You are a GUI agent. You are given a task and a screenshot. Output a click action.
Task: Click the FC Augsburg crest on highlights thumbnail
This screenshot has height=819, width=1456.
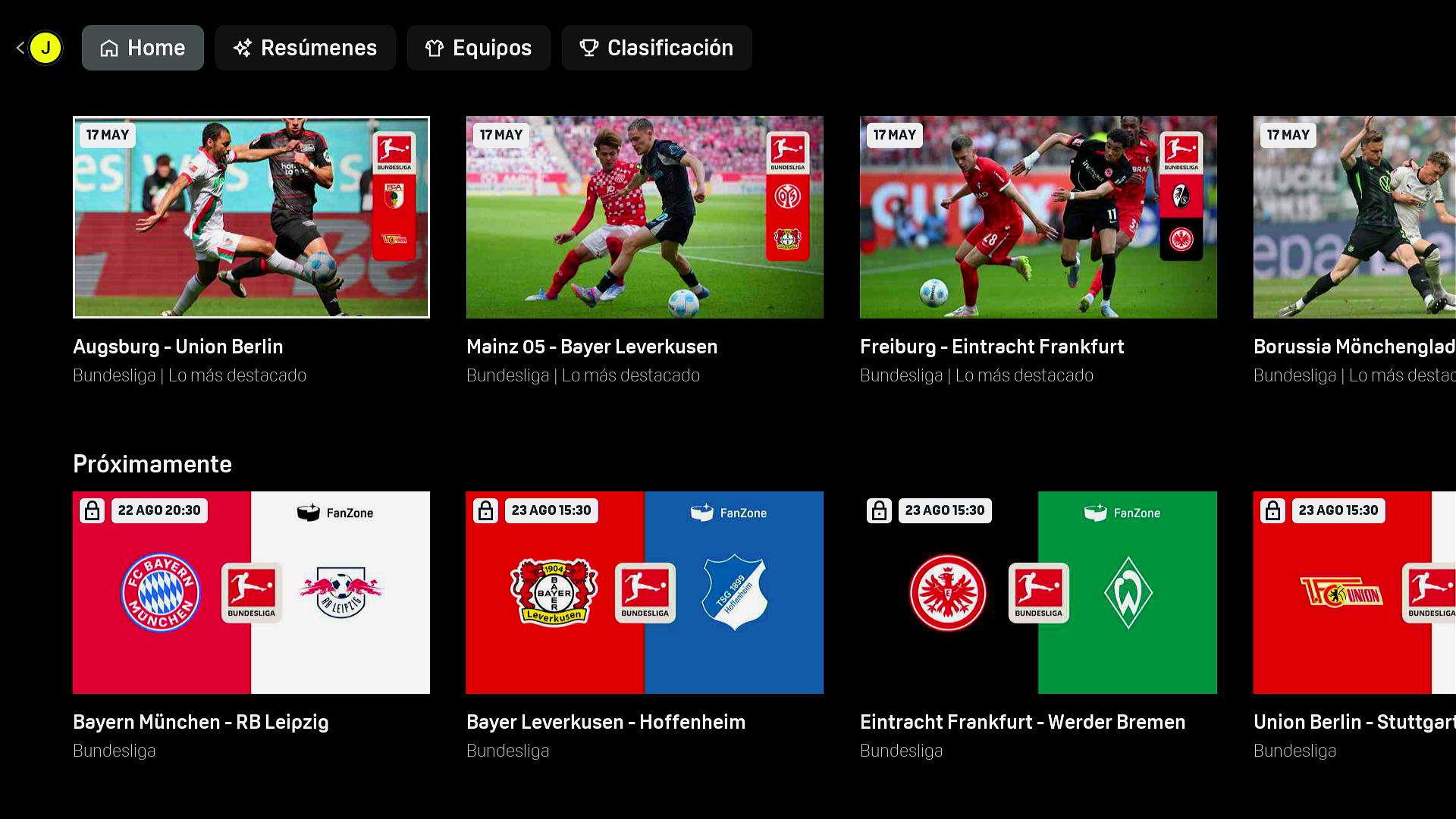click(x=394, y=197)
